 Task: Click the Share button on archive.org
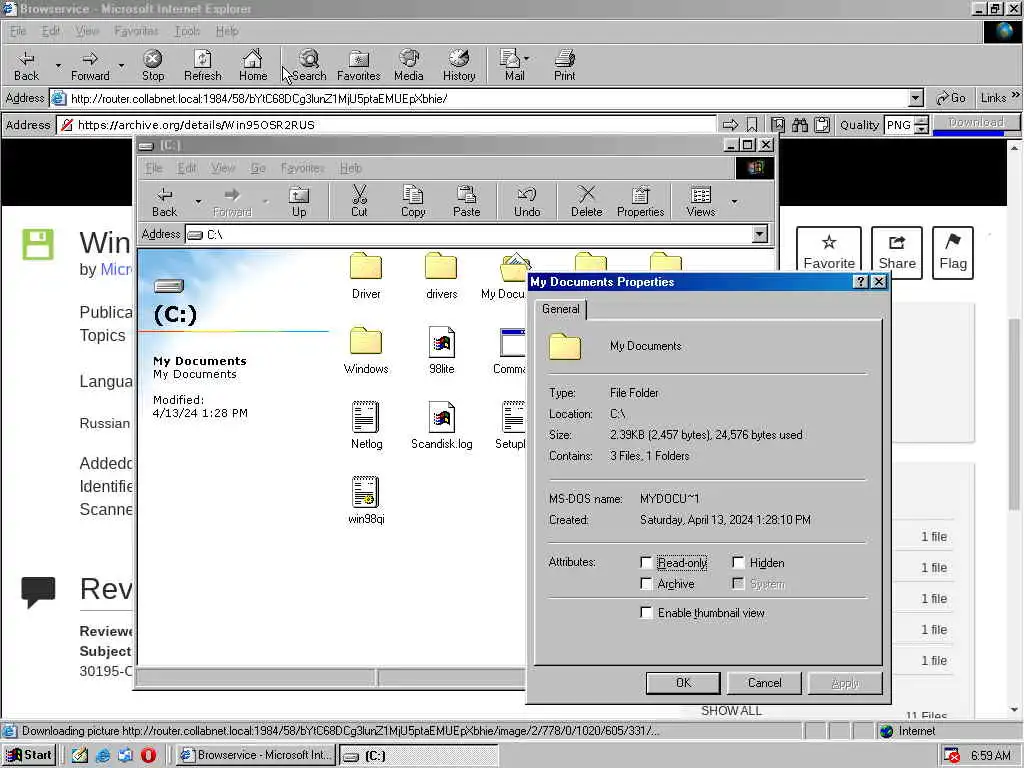(897, 252)
